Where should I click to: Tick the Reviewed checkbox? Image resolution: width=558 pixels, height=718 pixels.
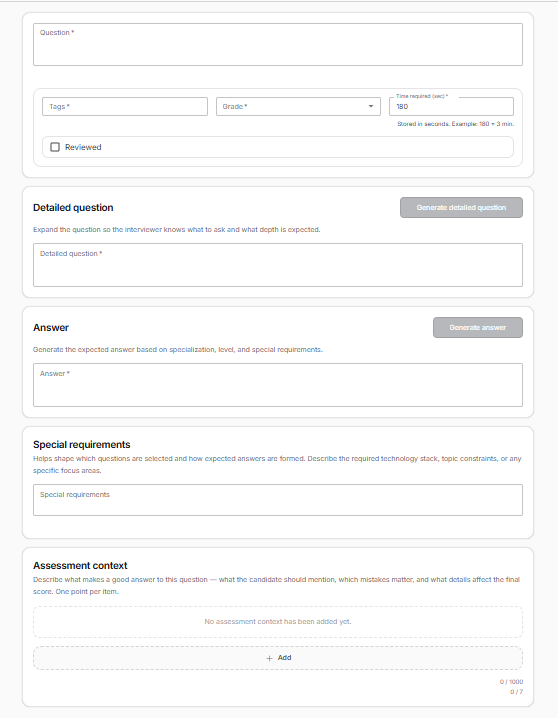point(55,147)
